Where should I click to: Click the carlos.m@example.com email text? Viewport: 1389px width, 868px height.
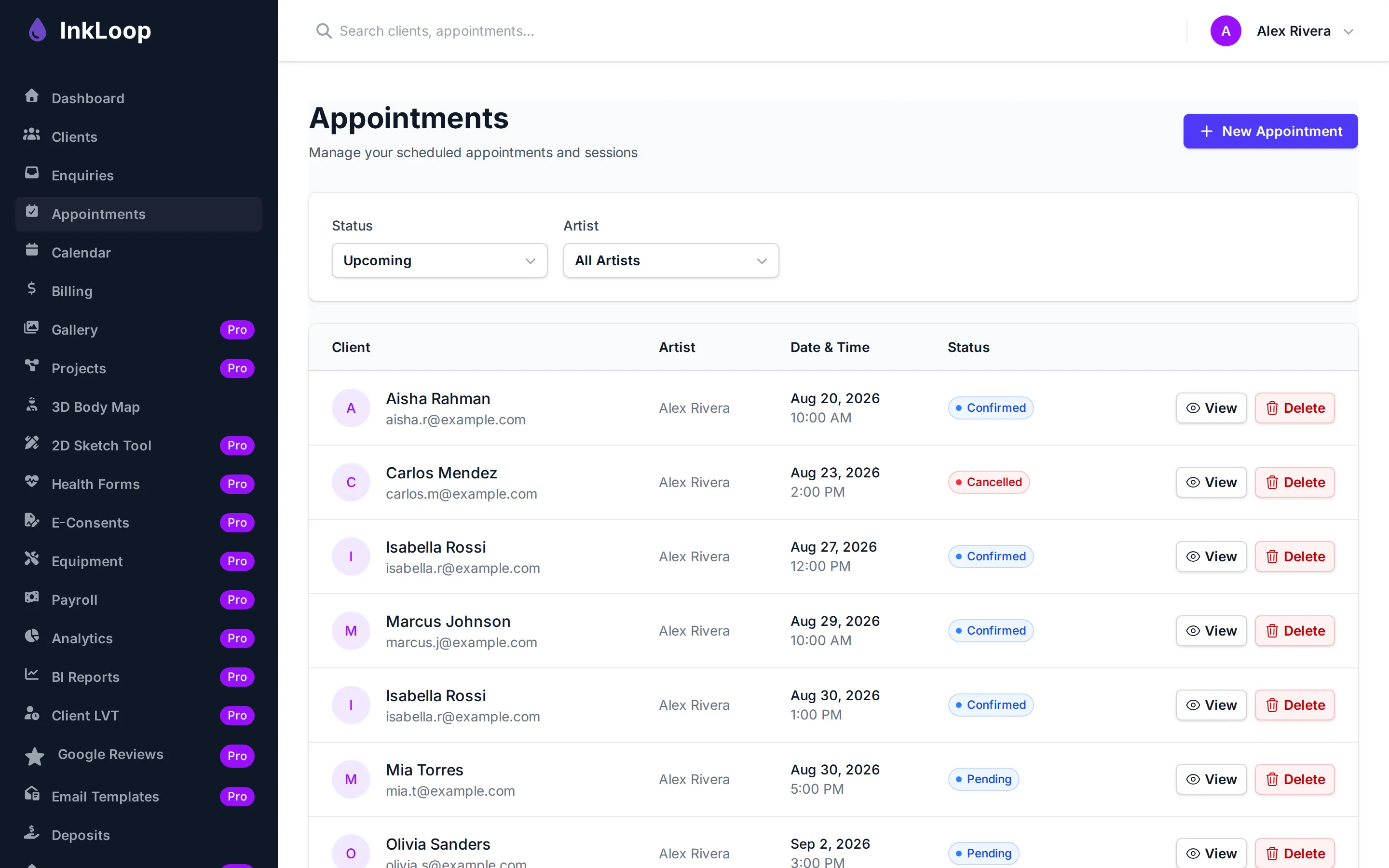click(x=462, y=494)
